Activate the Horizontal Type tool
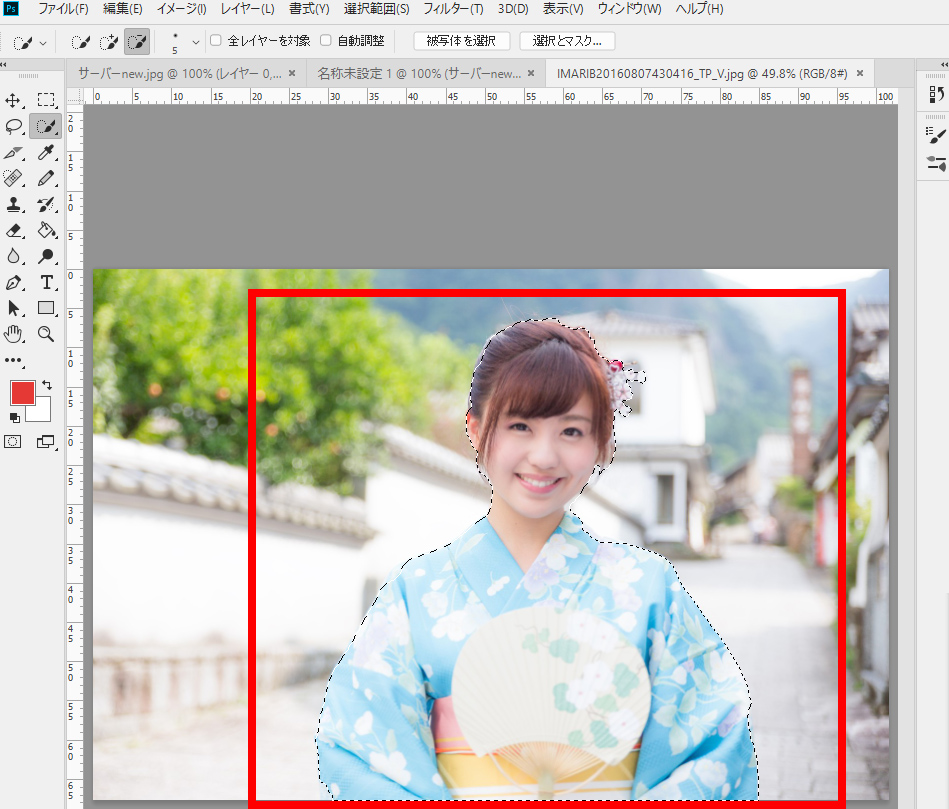This screenshot has height=809, width=949. point(47,282)
